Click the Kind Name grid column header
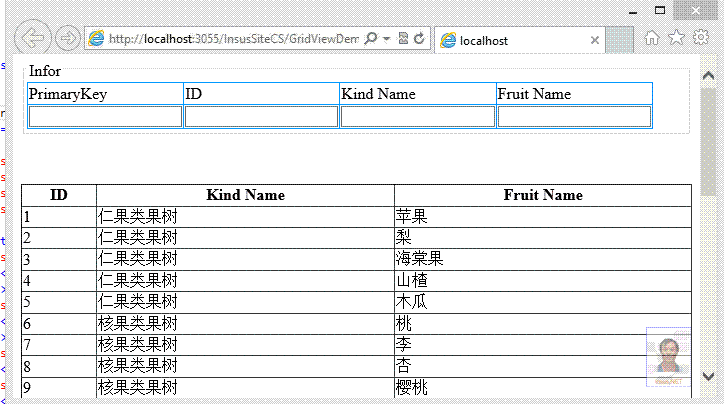This screenshot has width=724, height=404. pos(245,195)
